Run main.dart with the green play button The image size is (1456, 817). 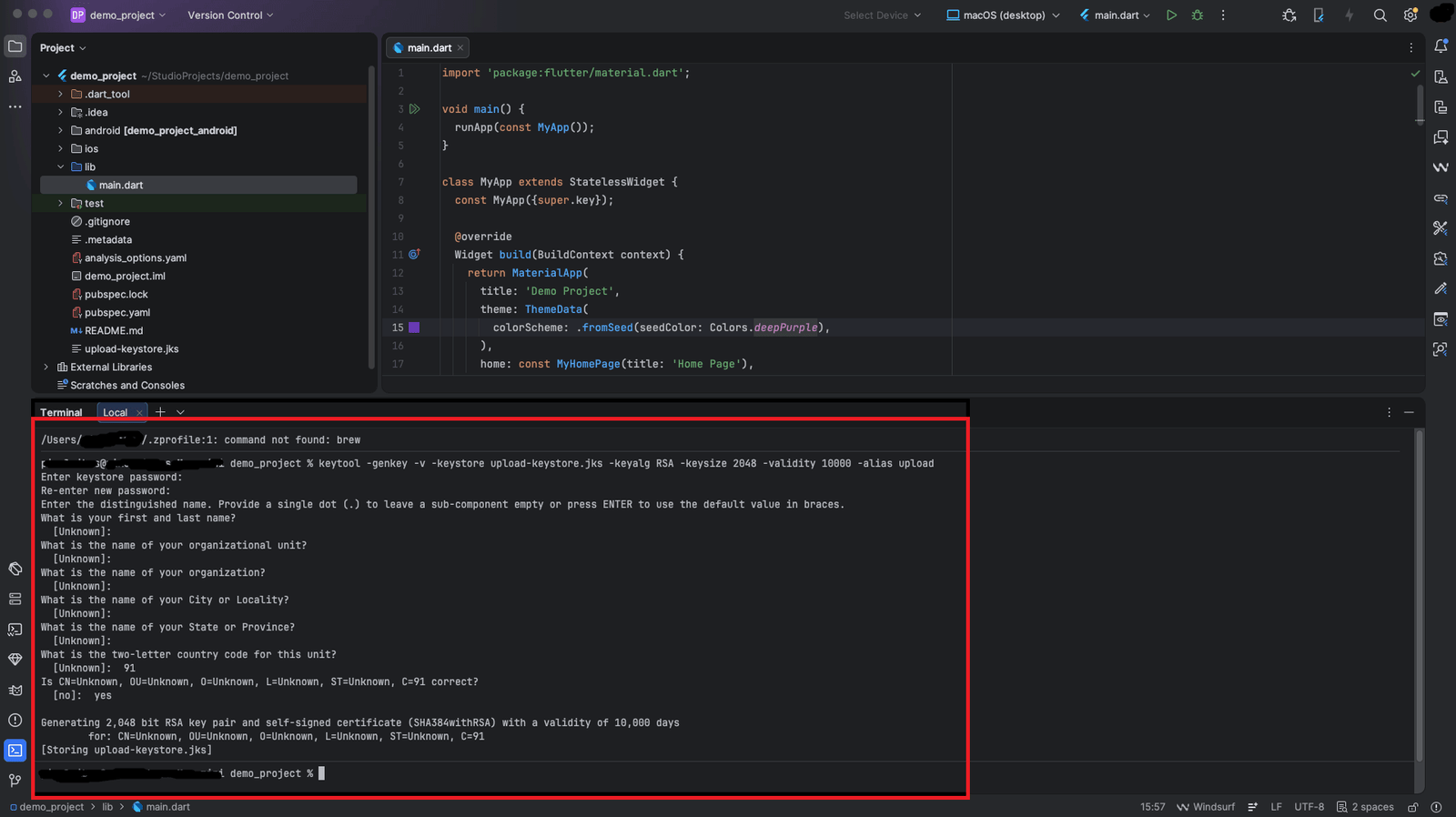[x=1171, y=15]
